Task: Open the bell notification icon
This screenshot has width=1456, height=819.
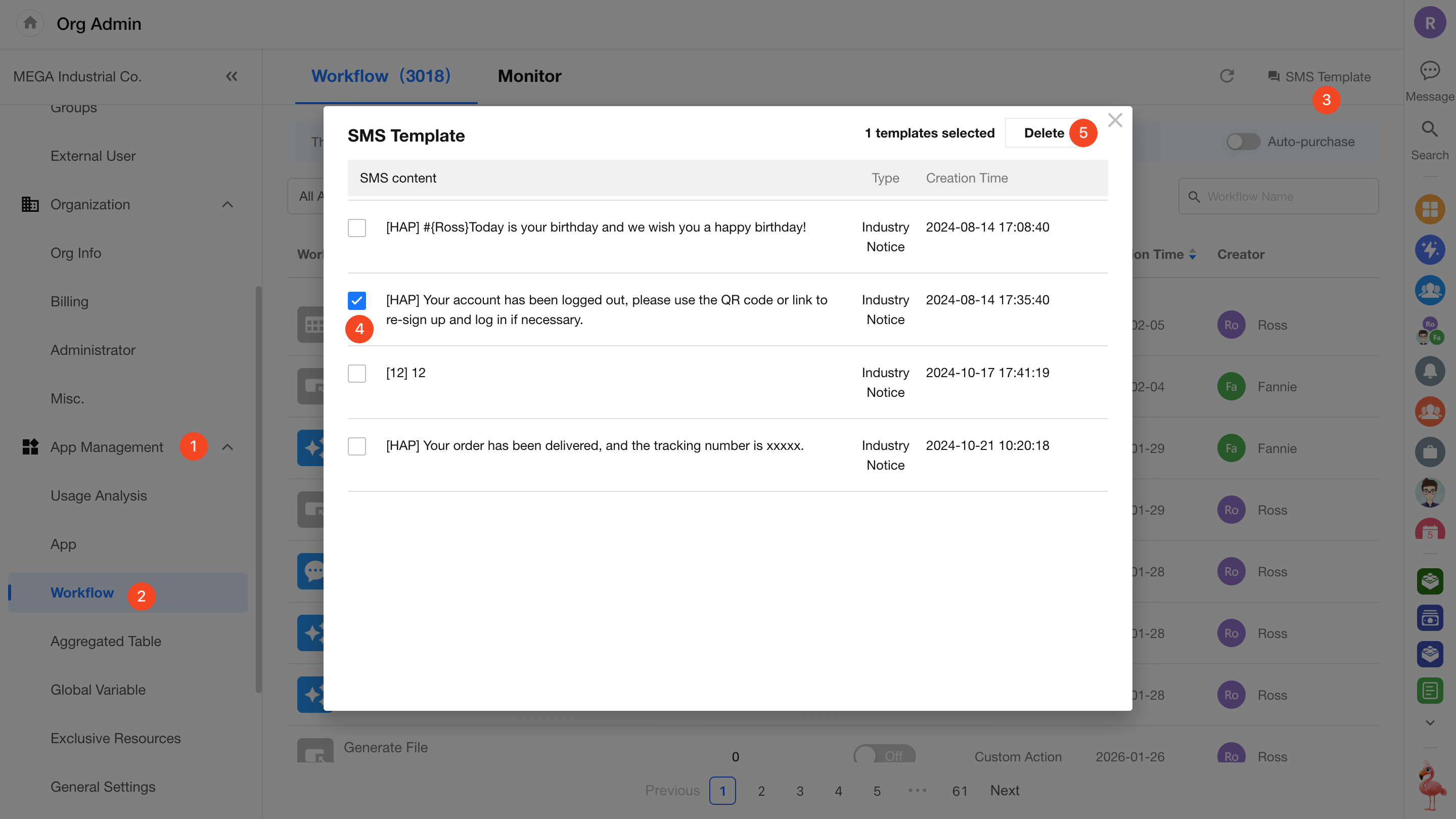Action: tap(1429, 371)
